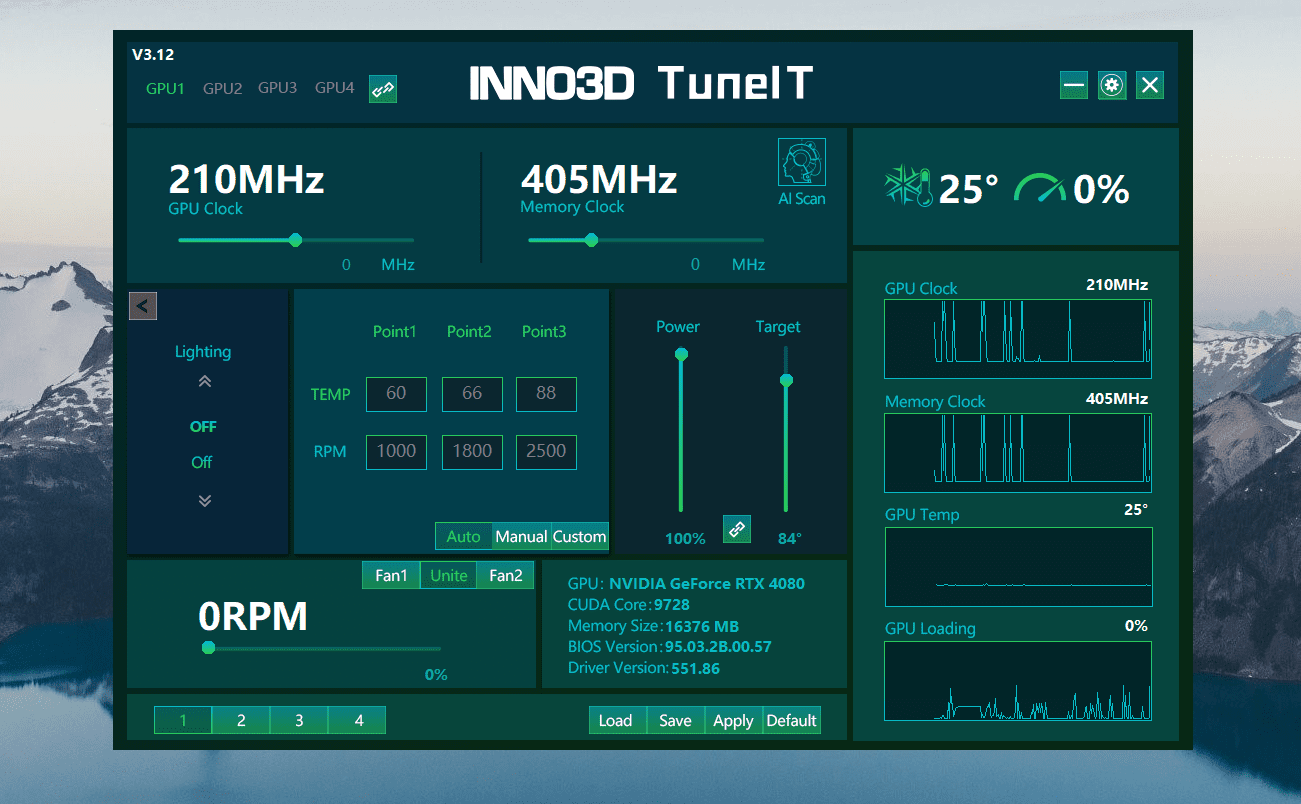Click the Load button
Image resolution: width=1301 pixels, height=804 pixels.
(x=617, y=720)
